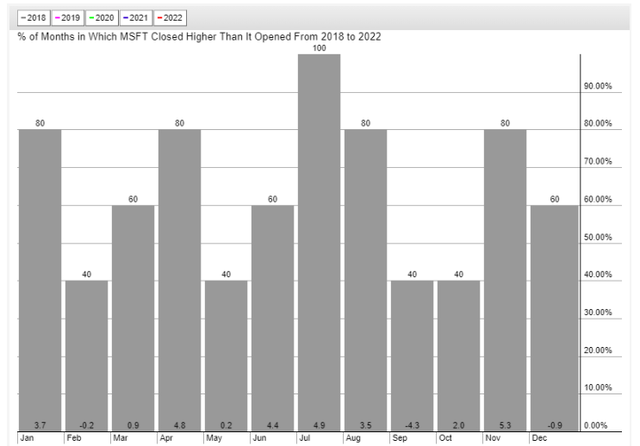Image resolution: width=640 pixels, height=446 pixels.
Task: Click the 4.4 value in the Jun bar
Action: (273, 425)
